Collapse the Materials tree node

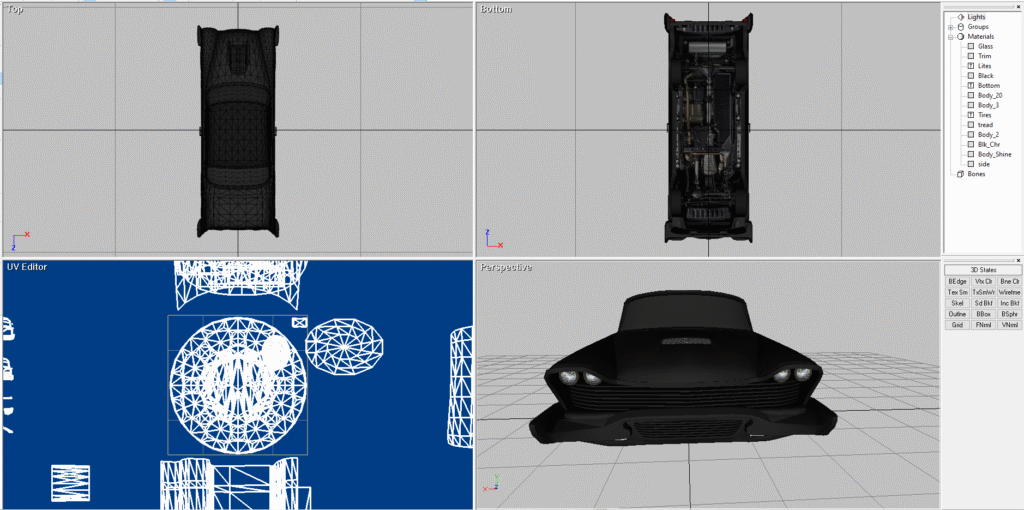pyautogui.click(x=950, y=37)
